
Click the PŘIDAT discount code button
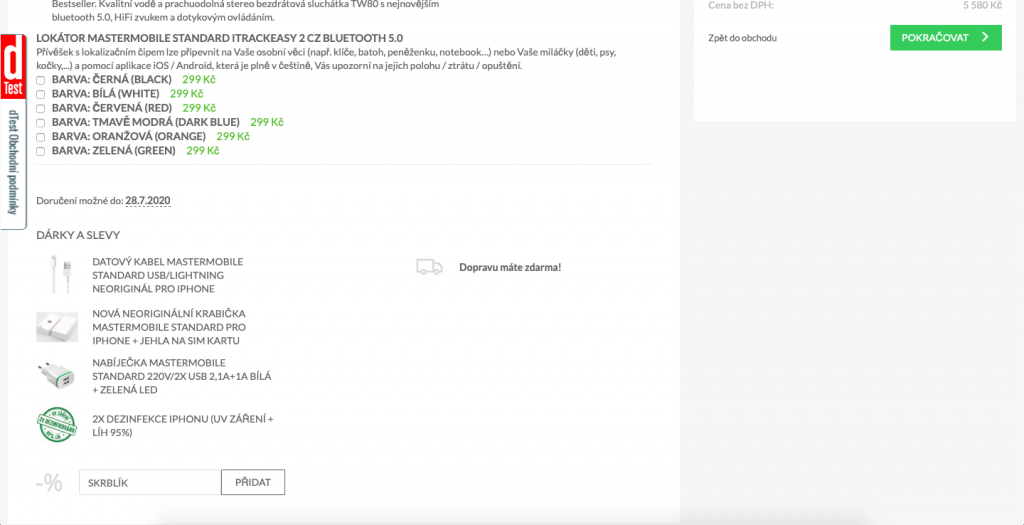253,483
